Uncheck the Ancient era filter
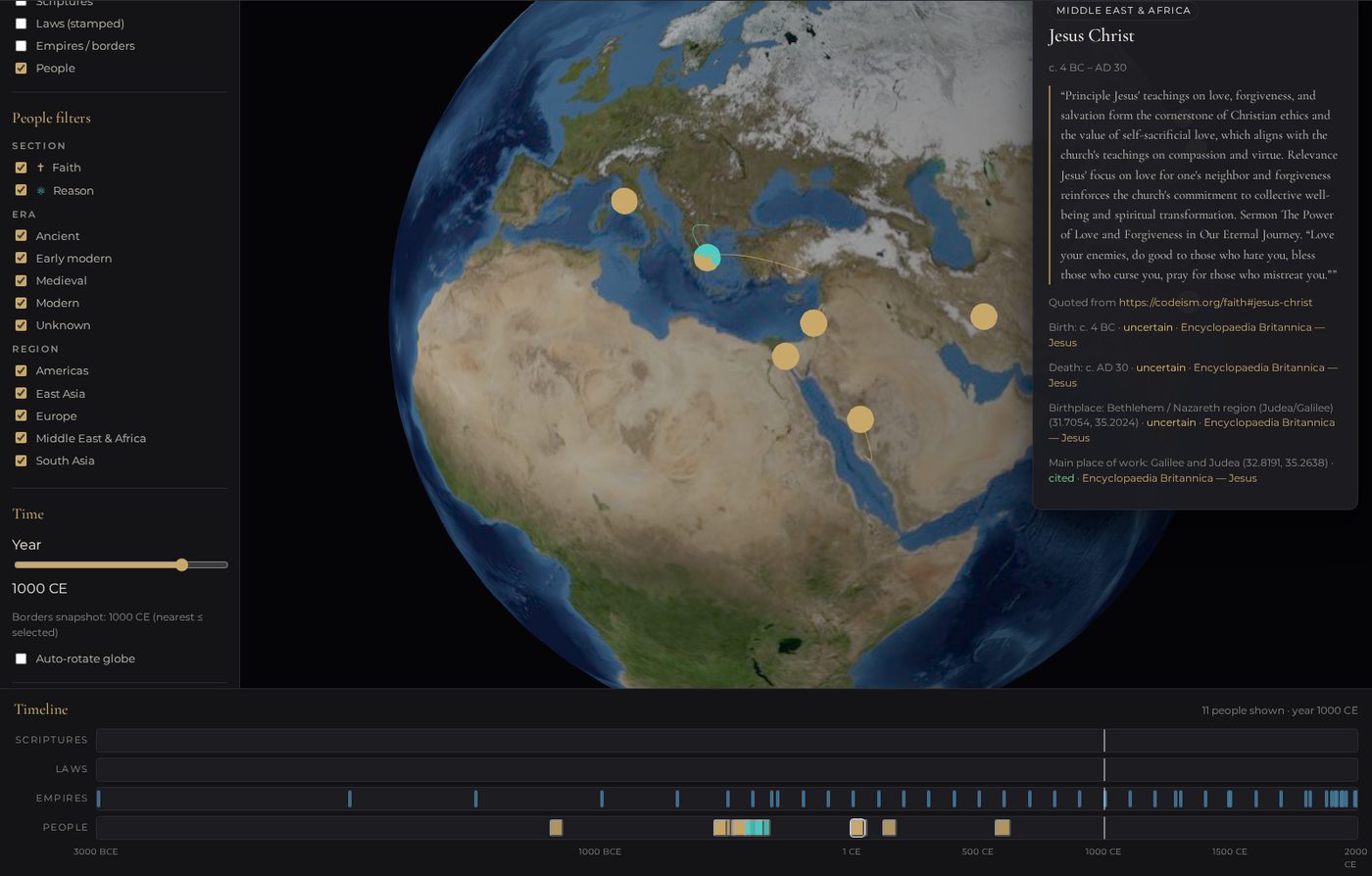1372x876 pixels. (x=21, y=236)
